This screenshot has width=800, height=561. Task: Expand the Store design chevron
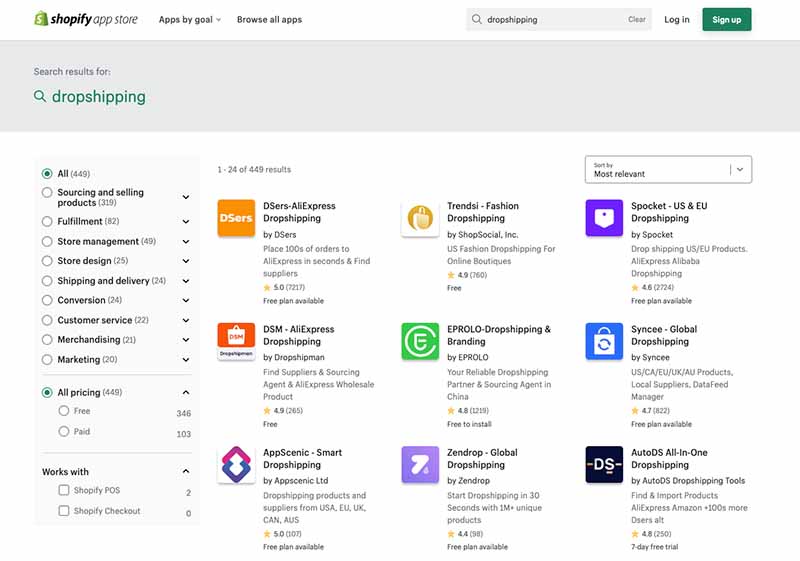[x=186, y=261]
